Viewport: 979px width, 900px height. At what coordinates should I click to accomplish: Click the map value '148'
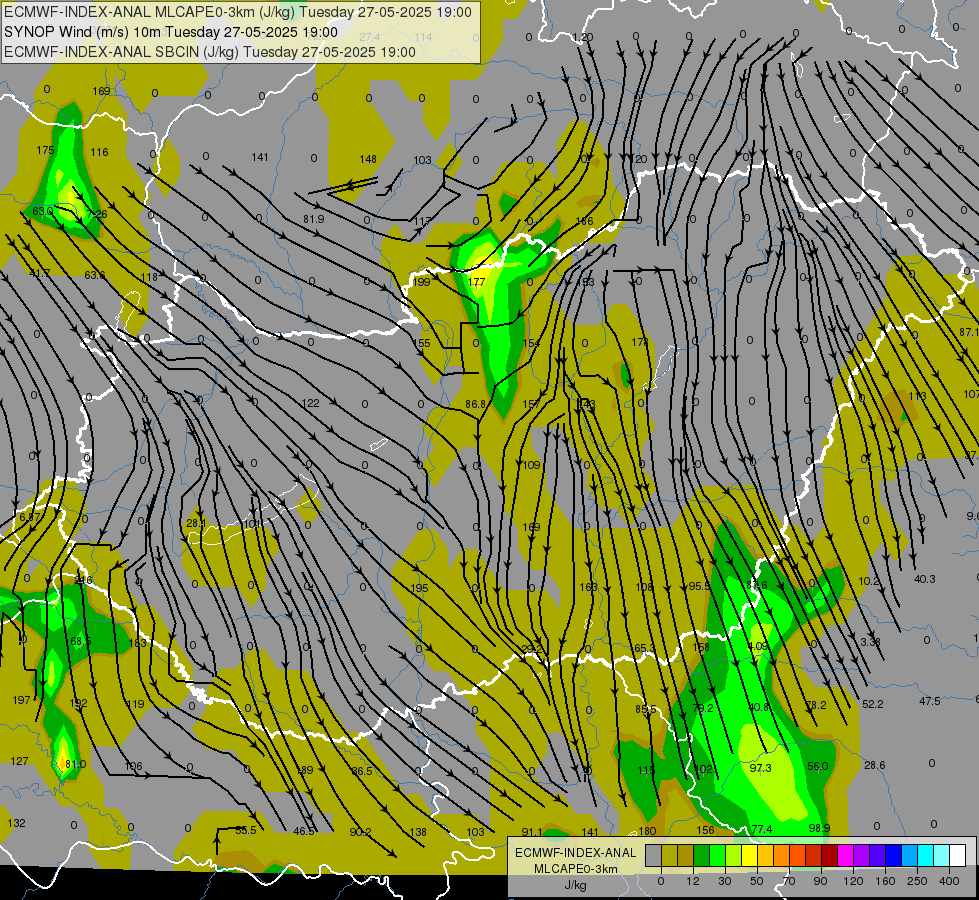(368, 159)
